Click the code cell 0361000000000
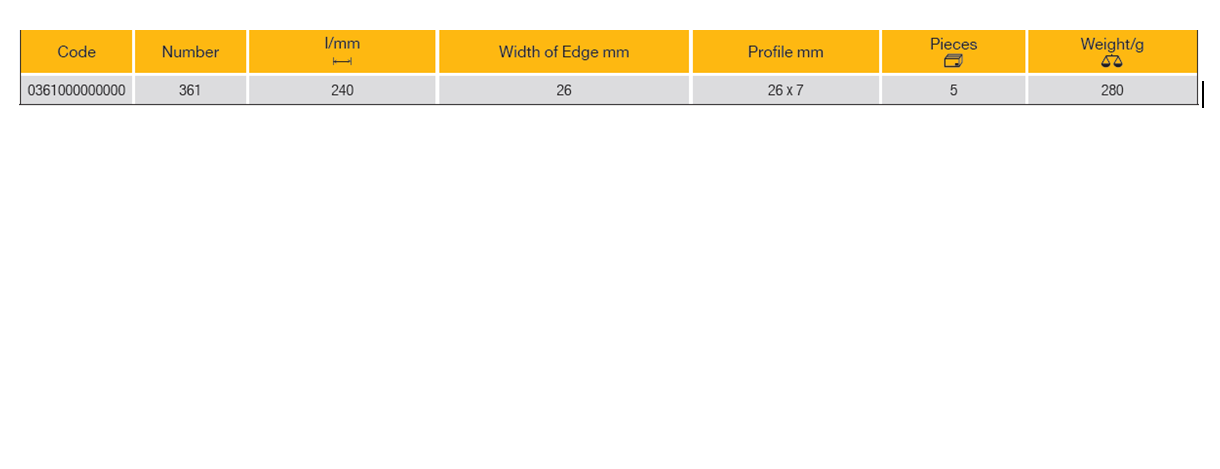1220x469 pixels. coord(77,90)
